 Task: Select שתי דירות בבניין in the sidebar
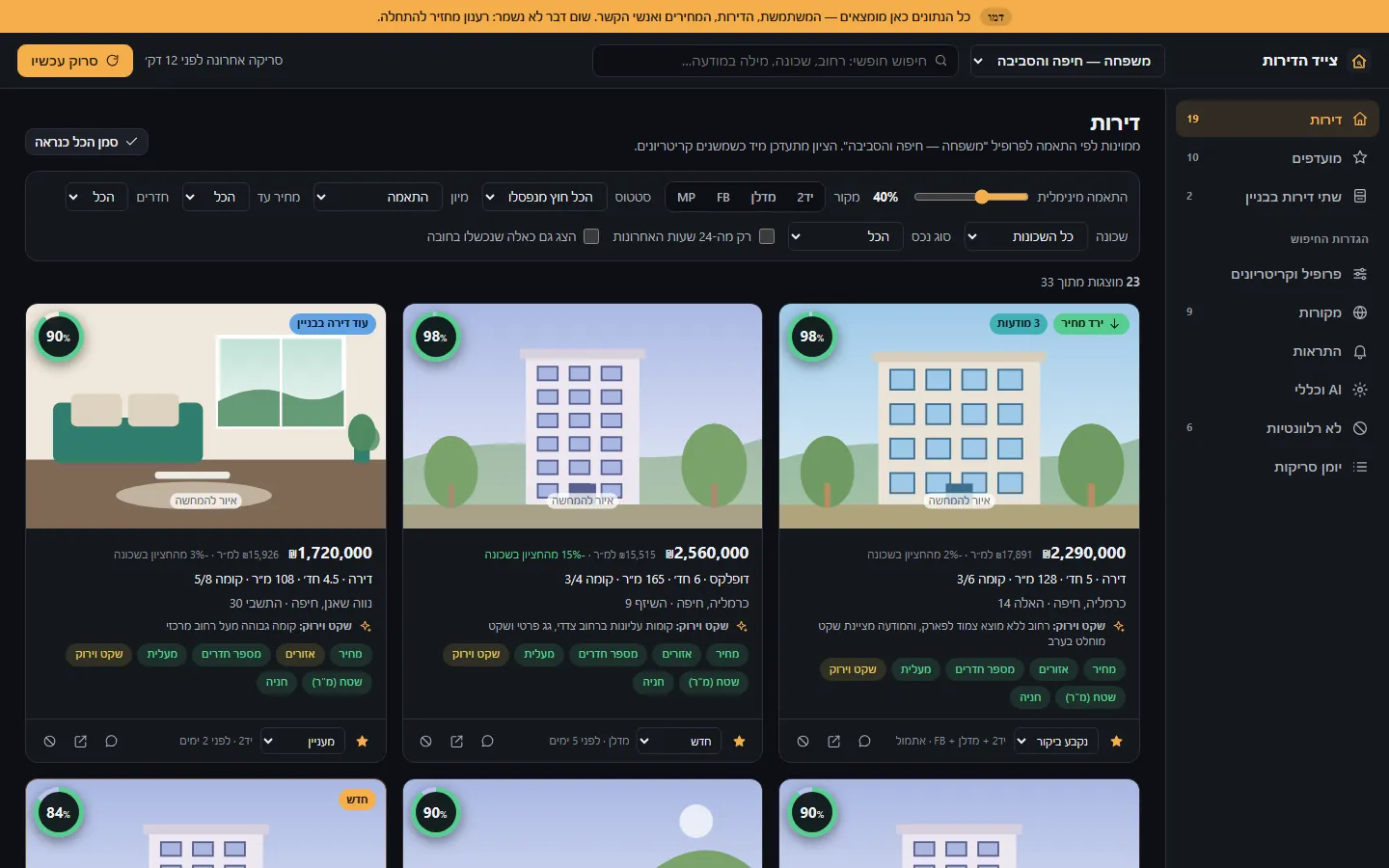1277,196
